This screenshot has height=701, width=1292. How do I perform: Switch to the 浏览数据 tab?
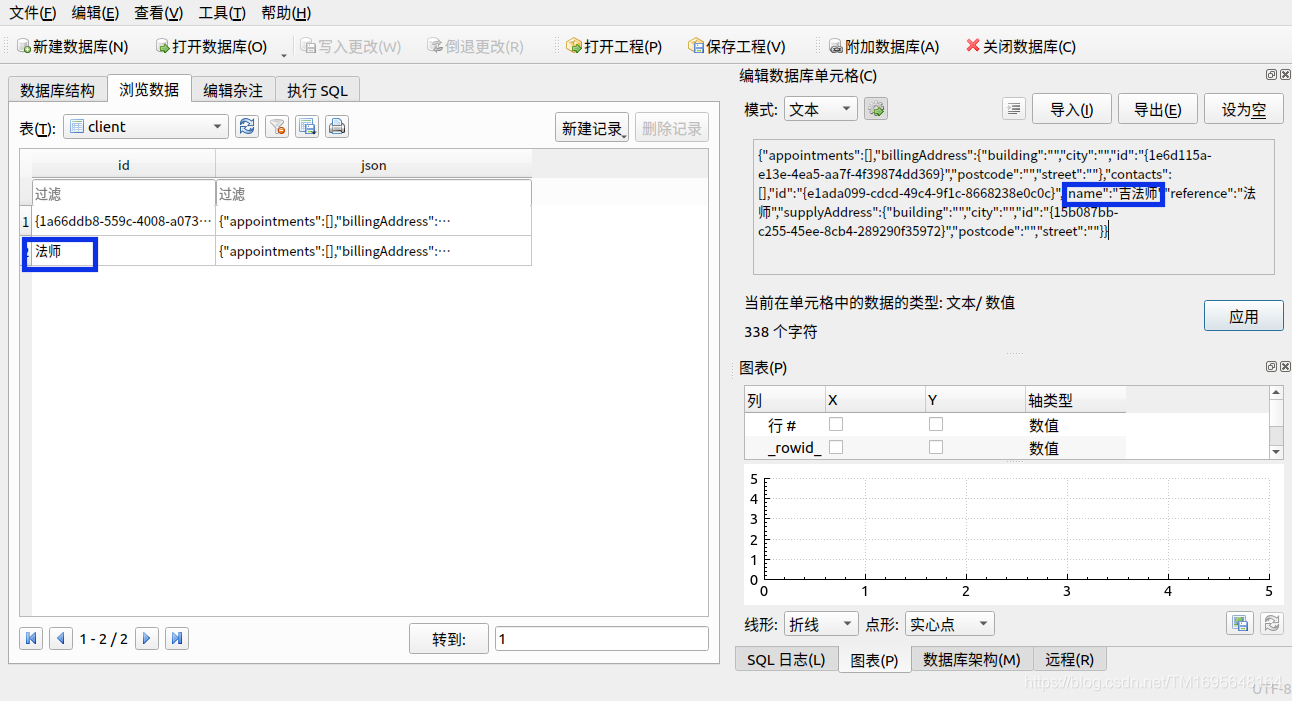(149, 89)
